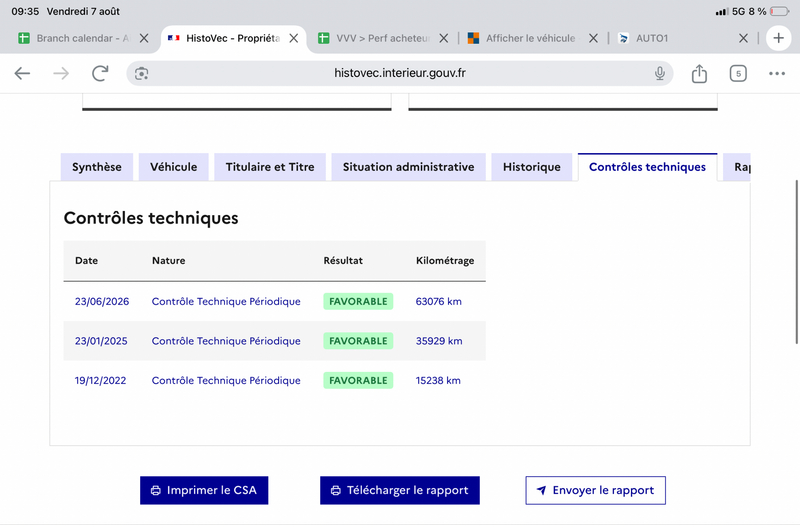This screenshot has width=800, height=525.
Task: Select the 15238 km value
Action: coord(438,381)
